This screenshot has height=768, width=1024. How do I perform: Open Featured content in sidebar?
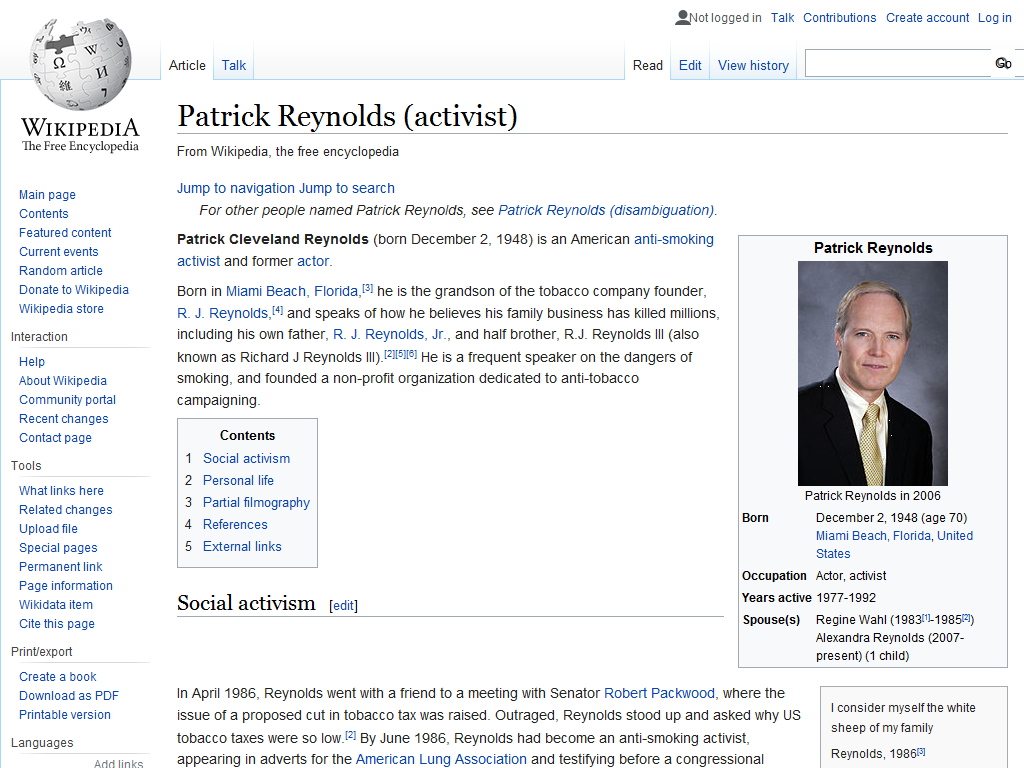point(65,232)
